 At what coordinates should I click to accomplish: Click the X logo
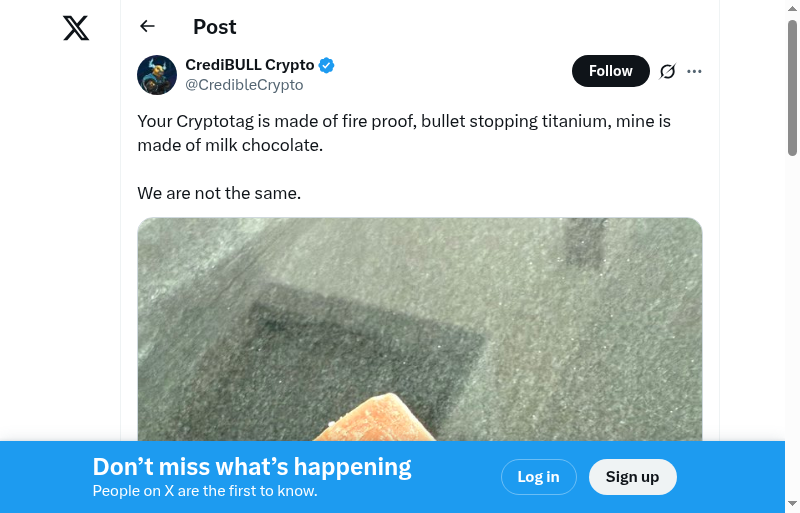(x=76, y=28)
